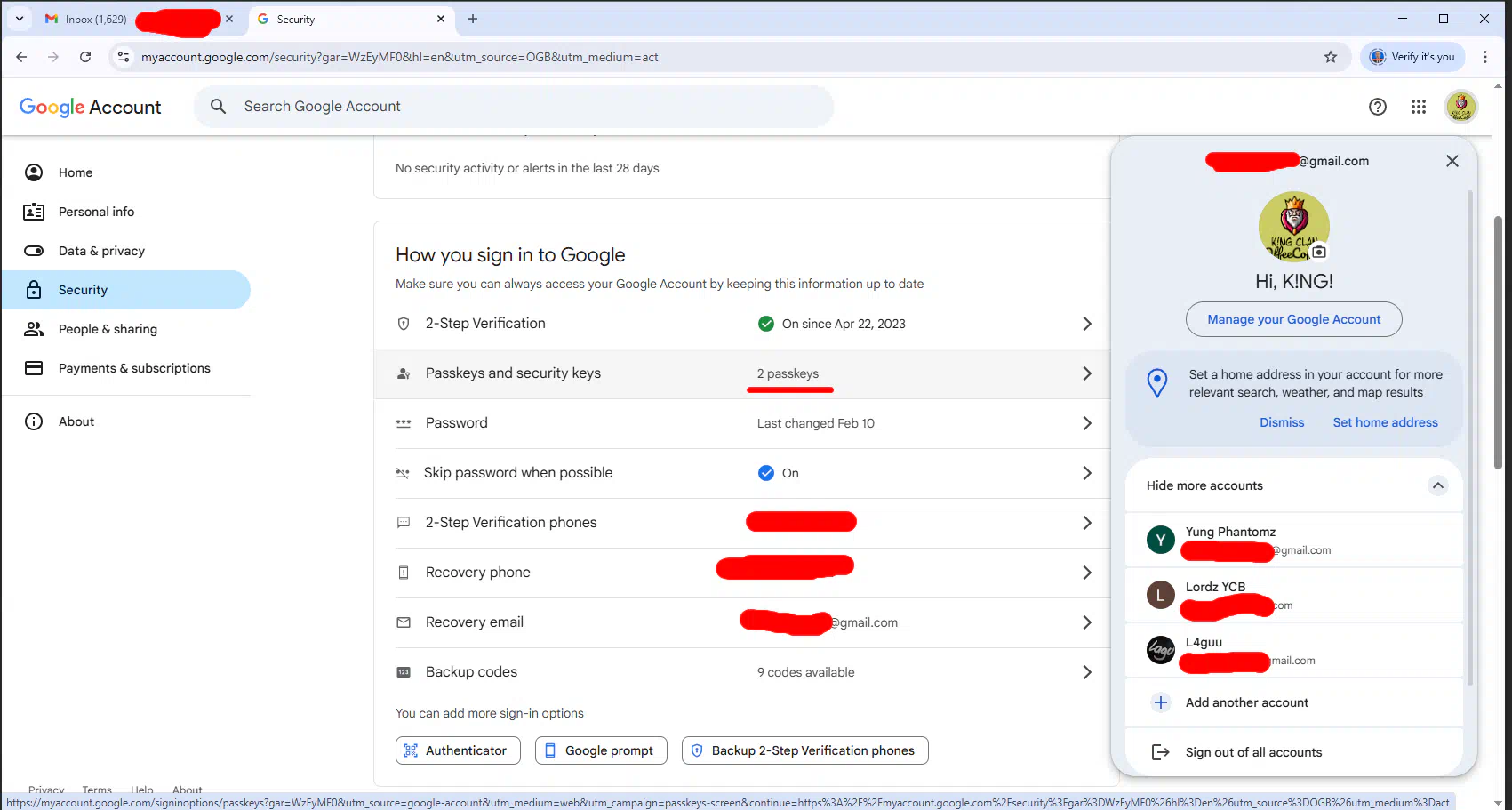Select Security in the sidebar
This screenshot has width=1512, height=810.
[126, 290]
